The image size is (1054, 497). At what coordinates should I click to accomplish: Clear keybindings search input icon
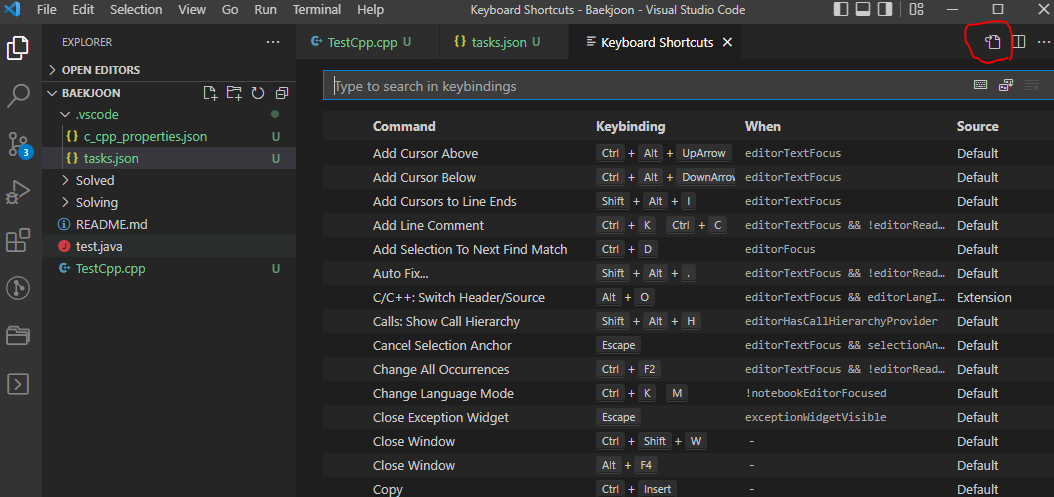click(1031, 85)
